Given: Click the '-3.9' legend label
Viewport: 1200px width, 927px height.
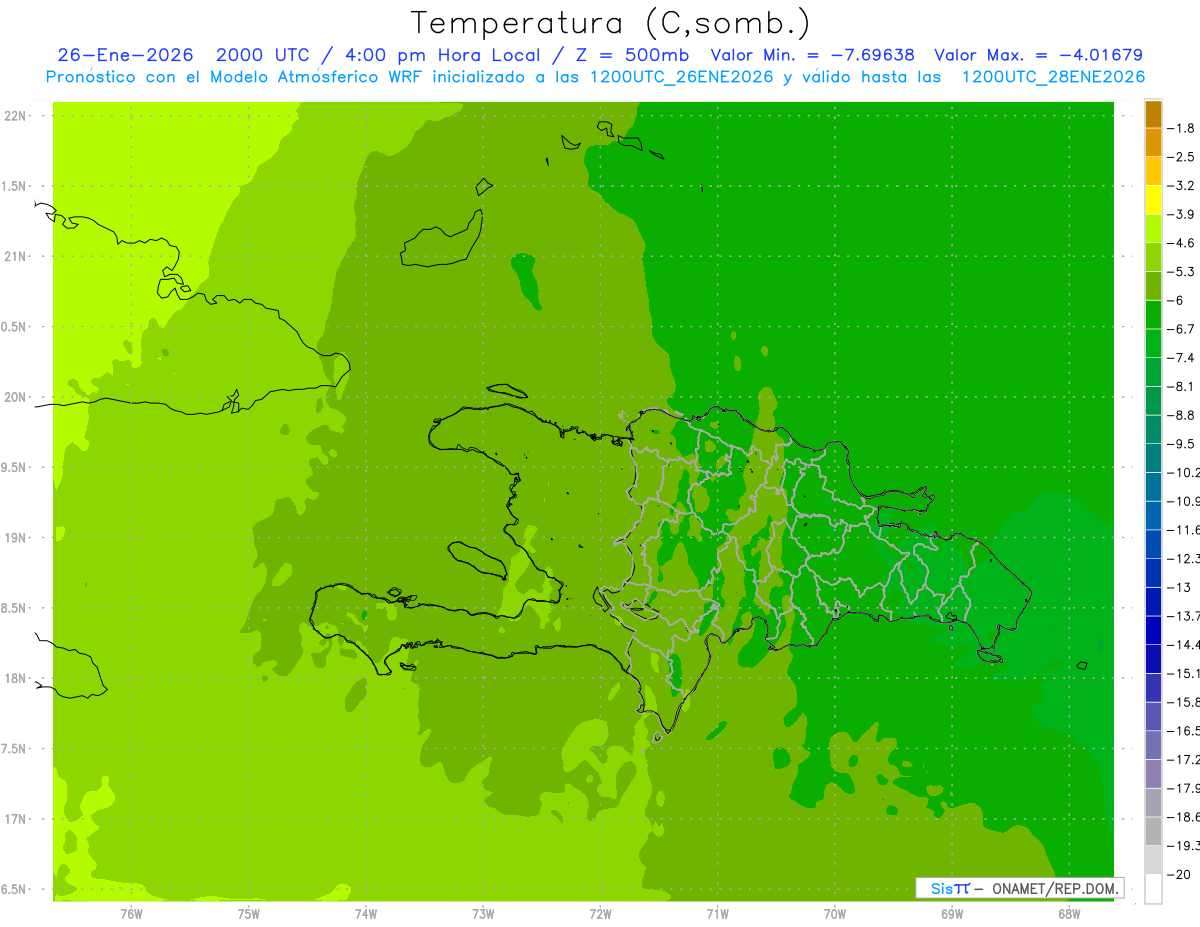Looking at the screenshot, I should [1181, 214].
